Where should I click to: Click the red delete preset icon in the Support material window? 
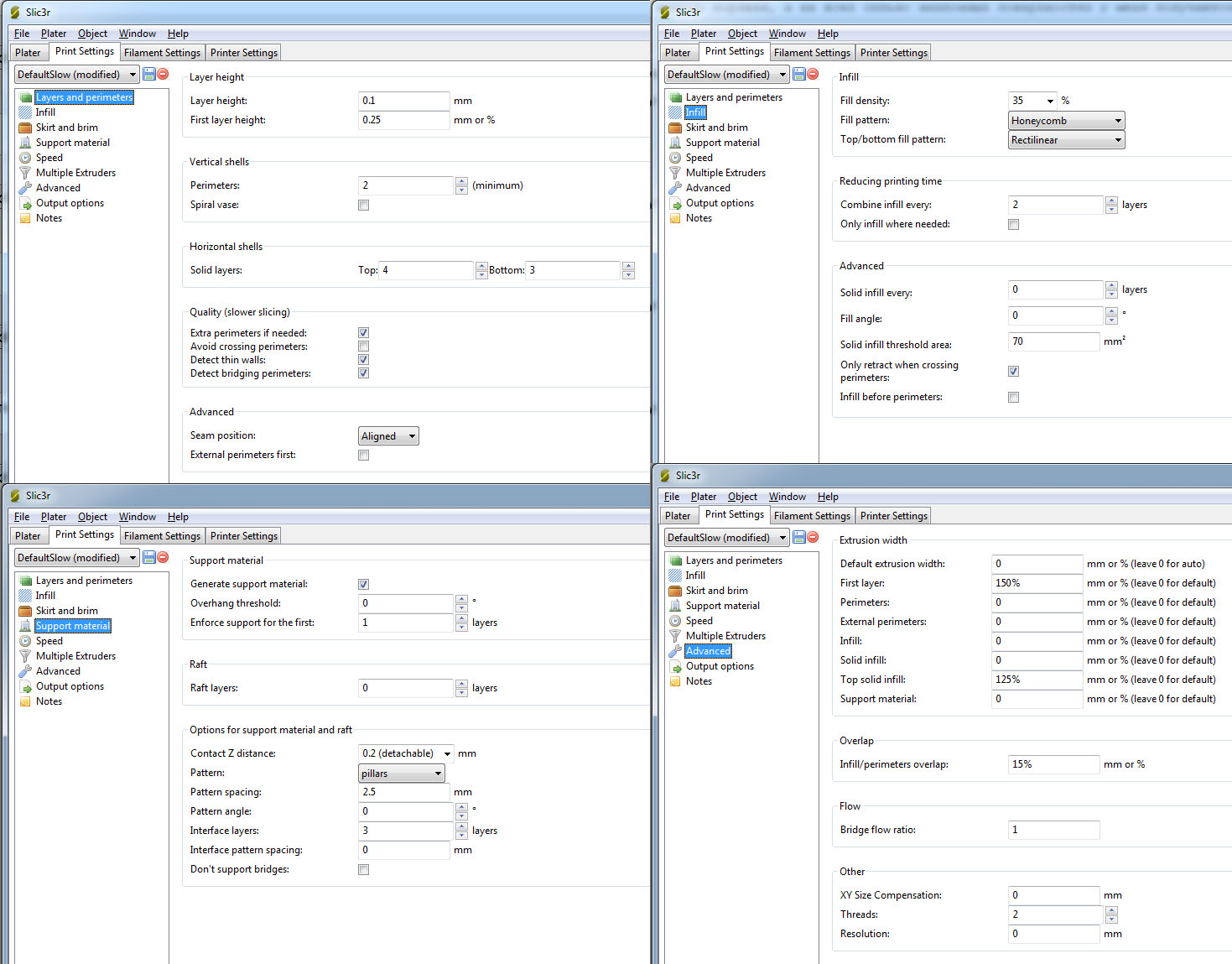(163, 557)
